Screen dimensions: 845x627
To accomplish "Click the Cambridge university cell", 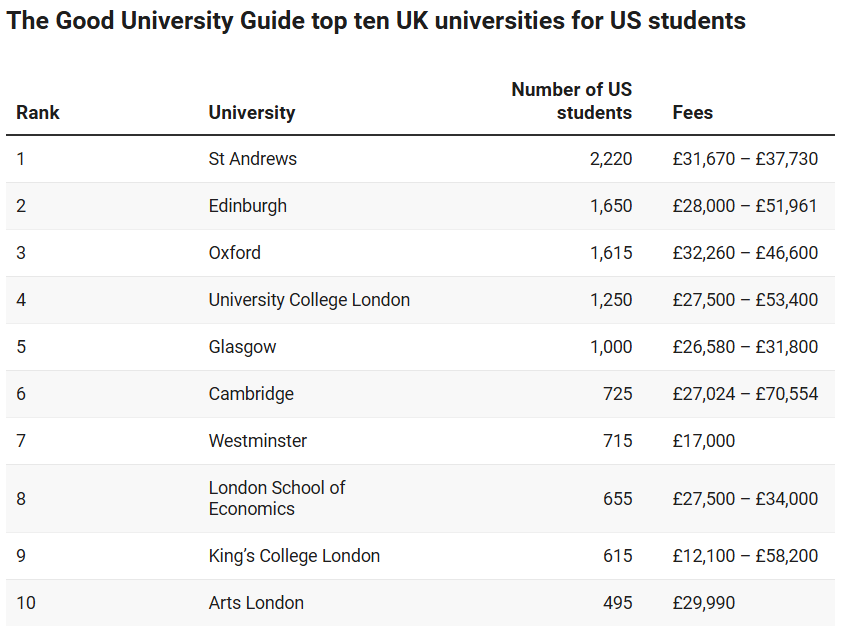I will pyautogui.click(x=251, y=394).
